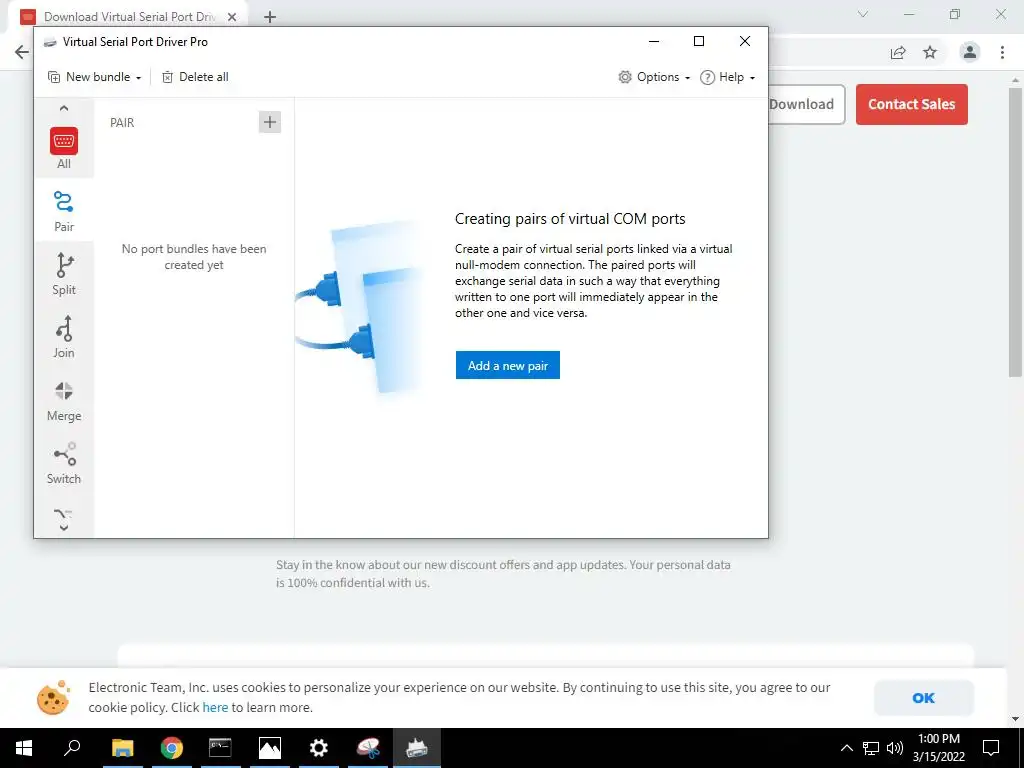The width and height of the screenshot is (1024, 768).
Task: Open the Pair bundle type
Action: coord(64,210)
